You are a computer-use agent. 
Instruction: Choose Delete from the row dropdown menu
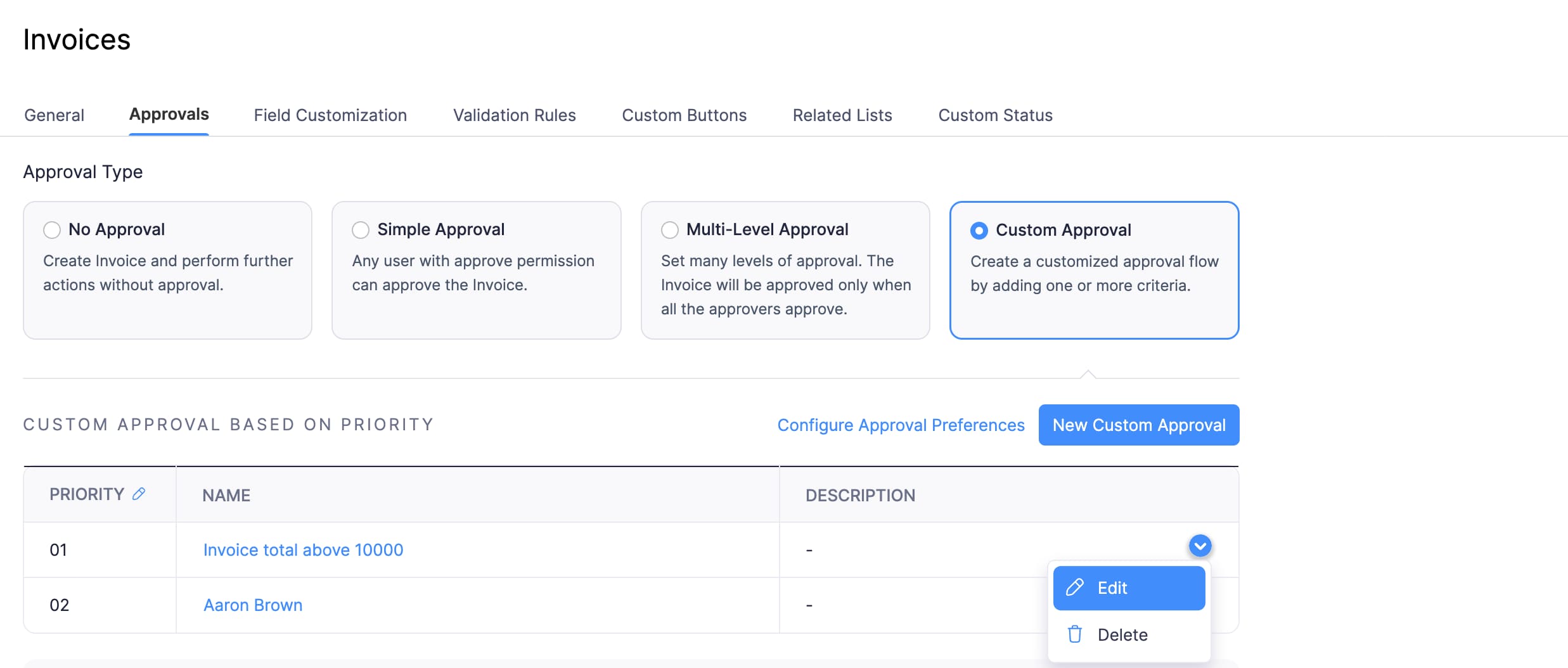point(1122,635)
